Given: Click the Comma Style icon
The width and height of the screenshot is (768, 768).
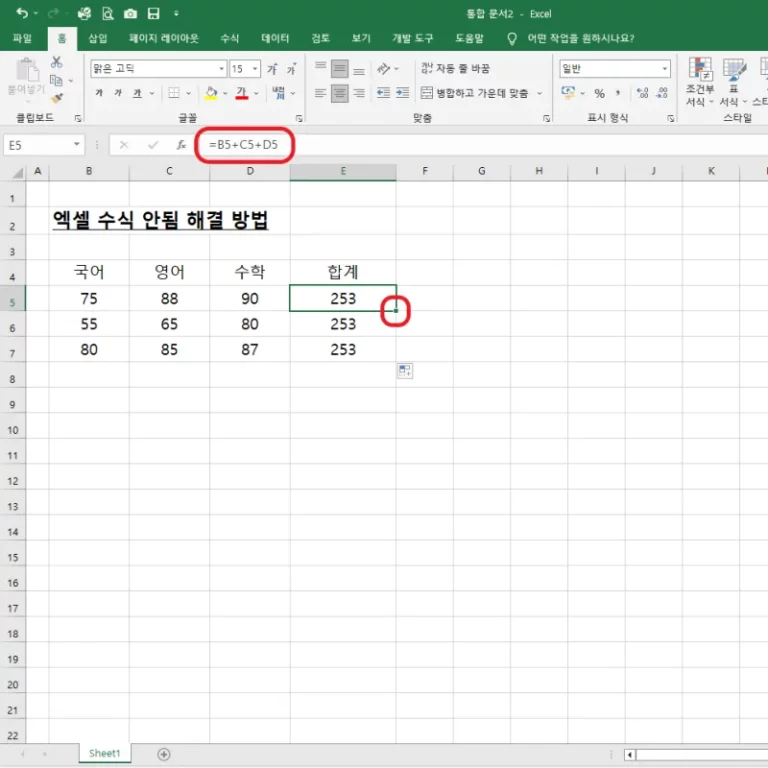Looking at the screenshot, I should (x=618, y=93).
